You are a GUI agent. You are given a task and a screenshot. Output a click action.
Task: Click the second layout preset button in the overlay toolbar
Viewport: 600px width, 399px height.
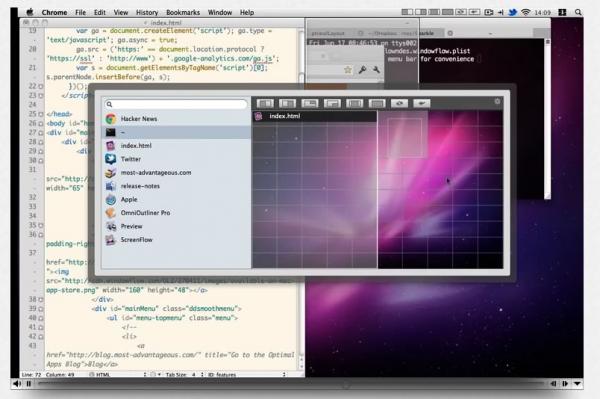pos(287,103)
